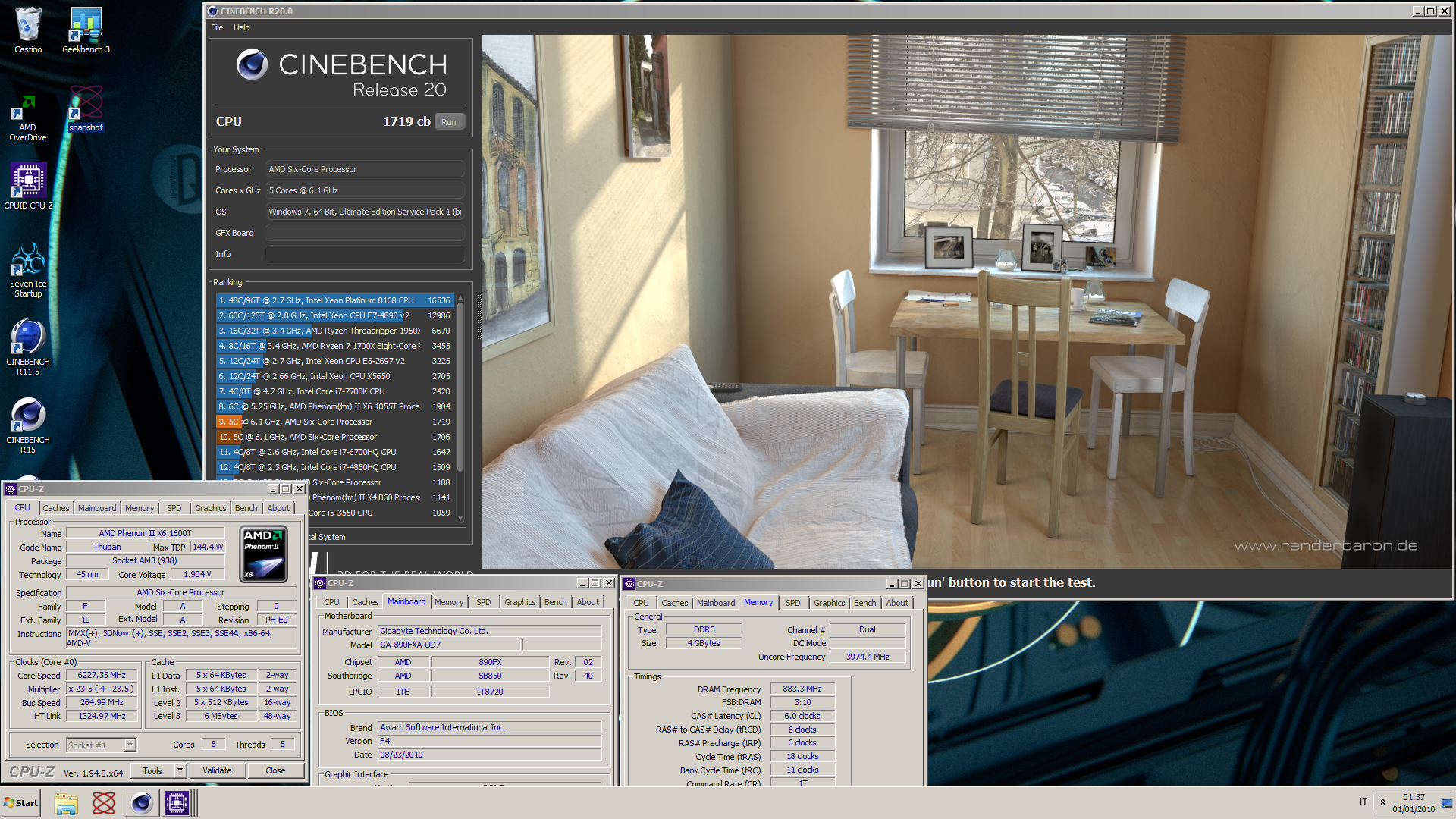Open the Seven Ice Startup desktop icon
This screenshot has width=1456, height=819.
point(28,269)
